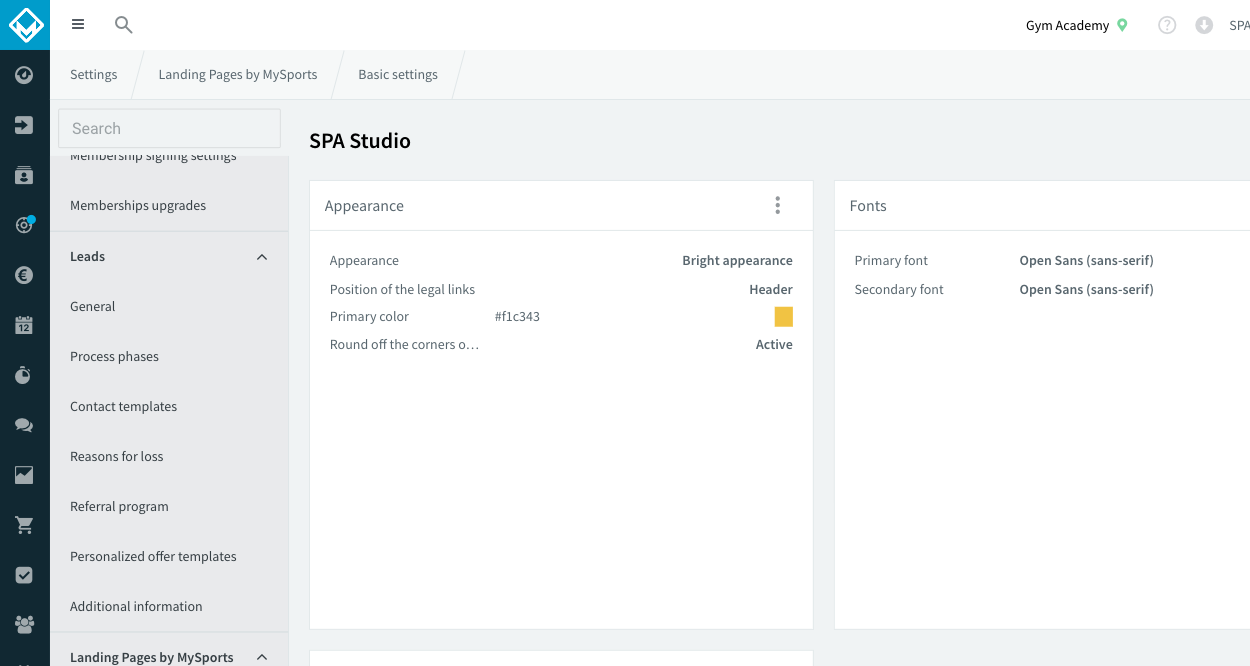This screenshot has width=1250, height=666.
Task: Click the search magnifier icon in the top bar
Action: (124, 25)
